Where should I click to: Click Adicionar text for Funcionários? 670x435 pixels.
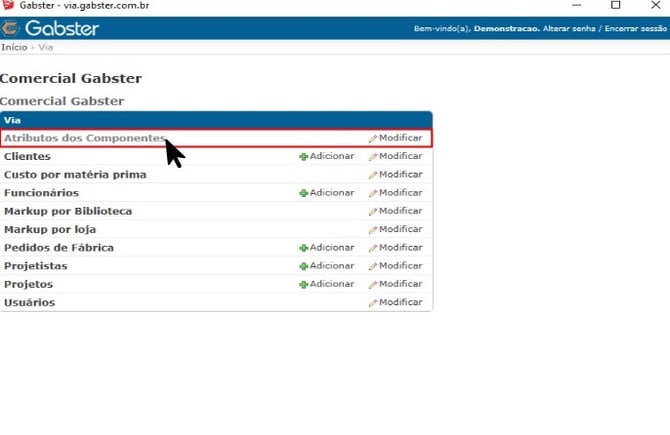(332, 193)
